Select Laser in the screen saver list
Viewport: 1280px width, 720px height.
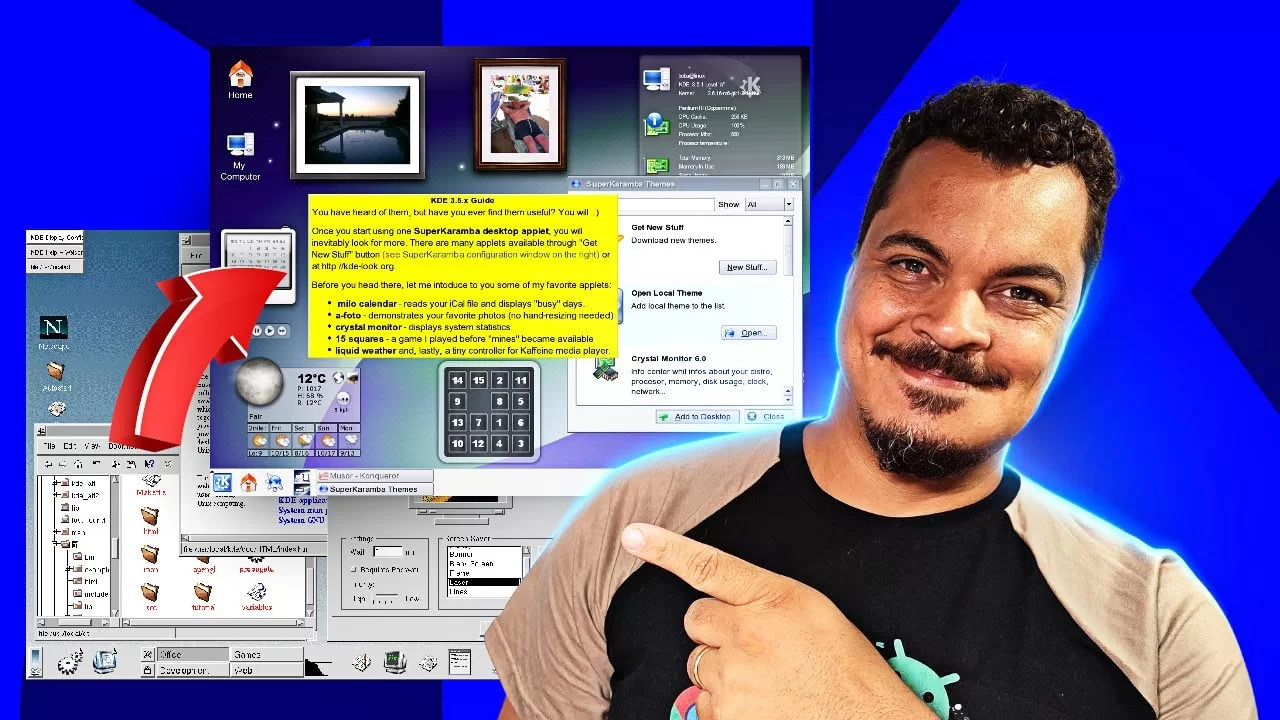(x=484, y=582)
